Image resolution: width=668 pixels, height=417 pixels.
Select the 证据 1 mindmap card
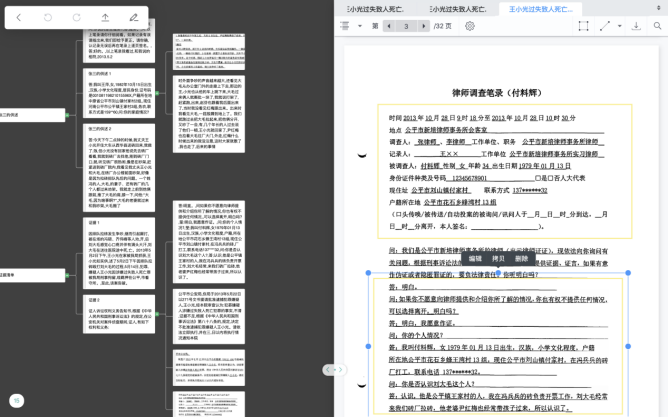119,253
